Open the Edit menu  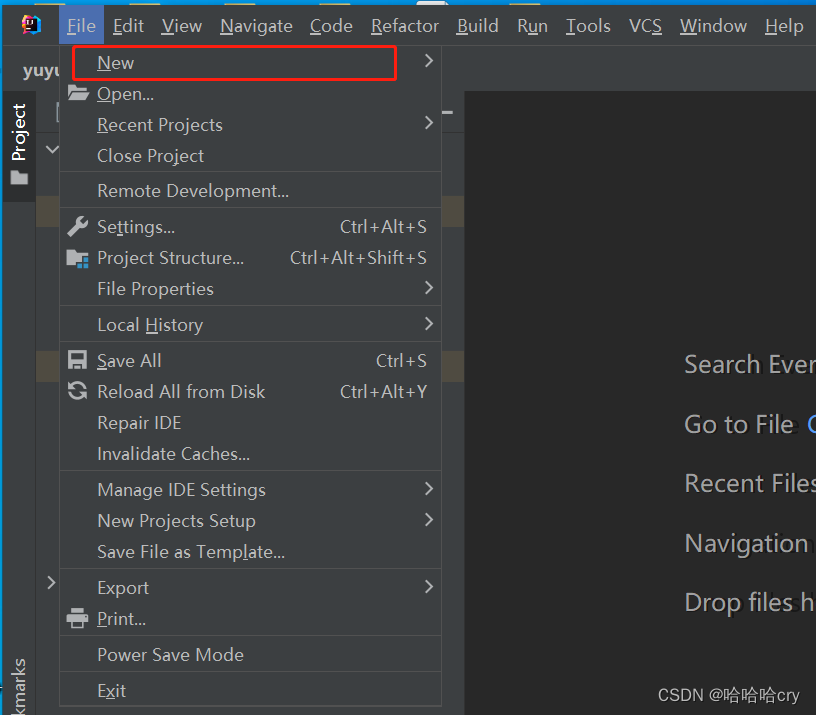tap(128, 25)
